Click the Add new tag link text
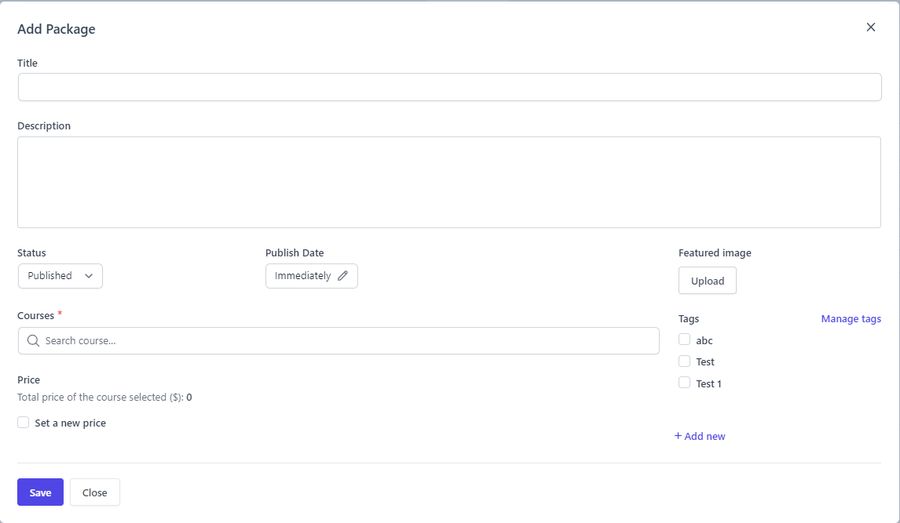This screenshot has height=523, width=900. [x=705, y=436]
